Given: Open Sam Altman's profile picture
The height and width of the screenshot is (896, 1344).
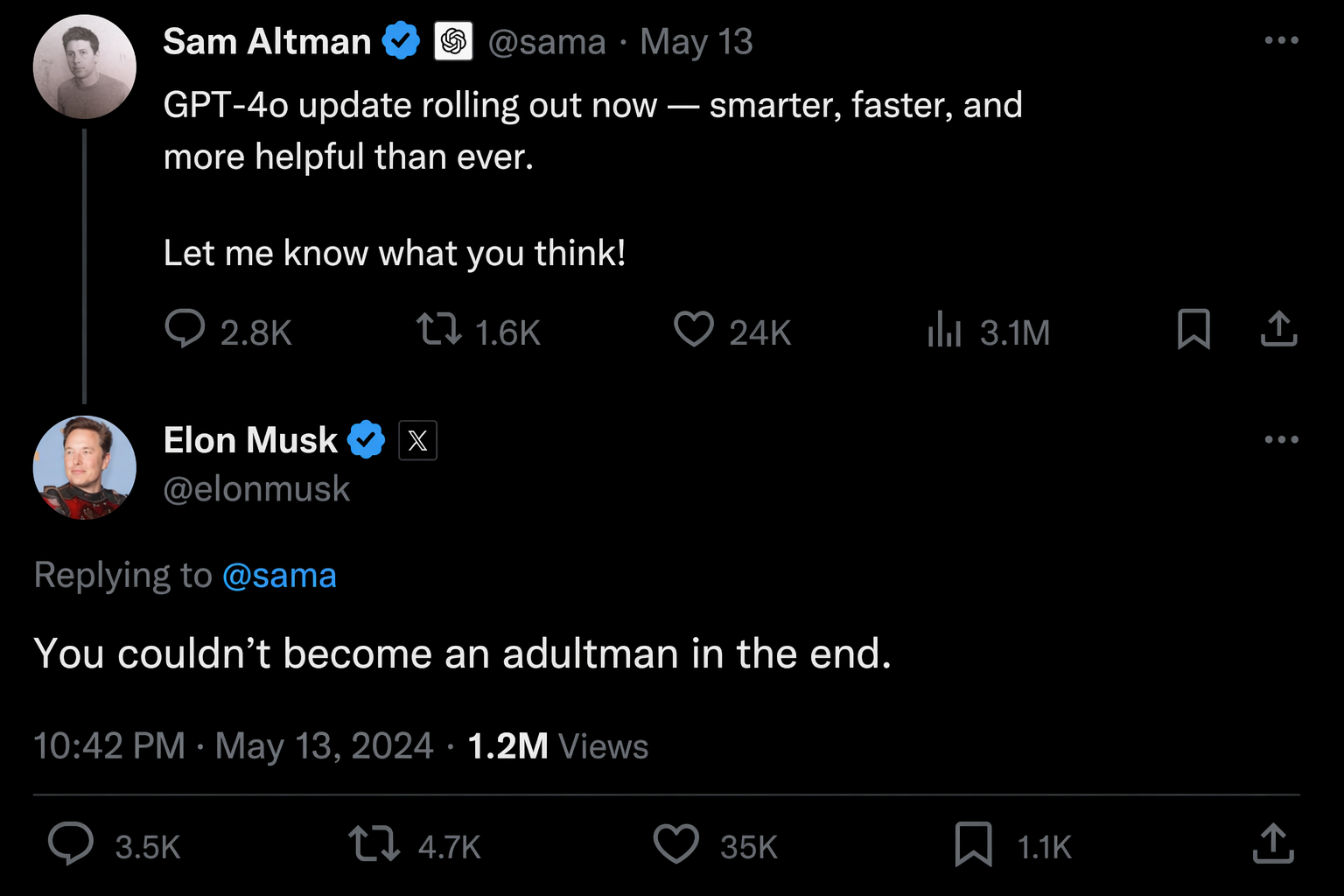Looking at the screenshot, I should pos(85,66).
